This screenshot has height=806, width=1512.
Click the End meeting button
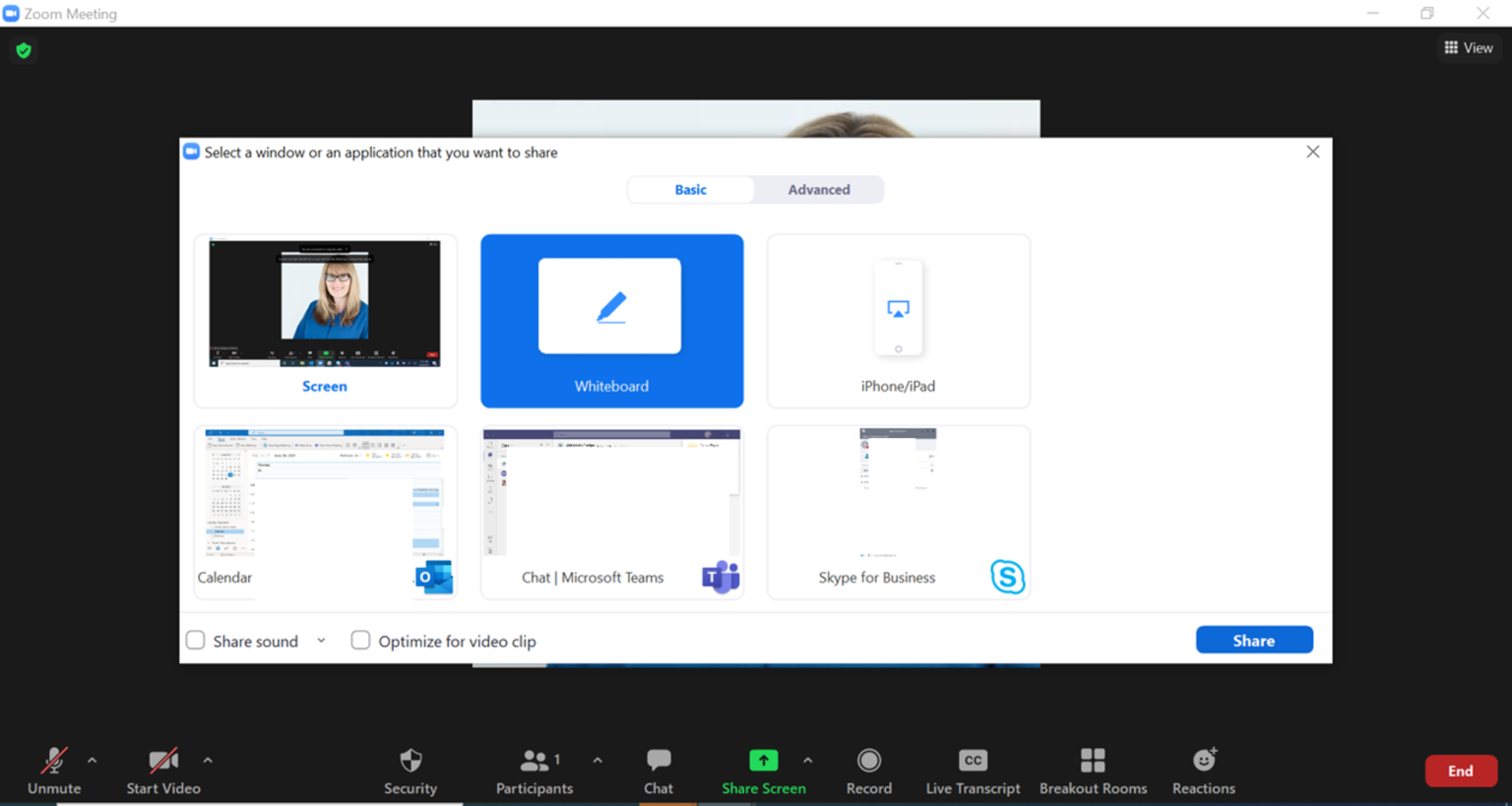[1461, 771]
